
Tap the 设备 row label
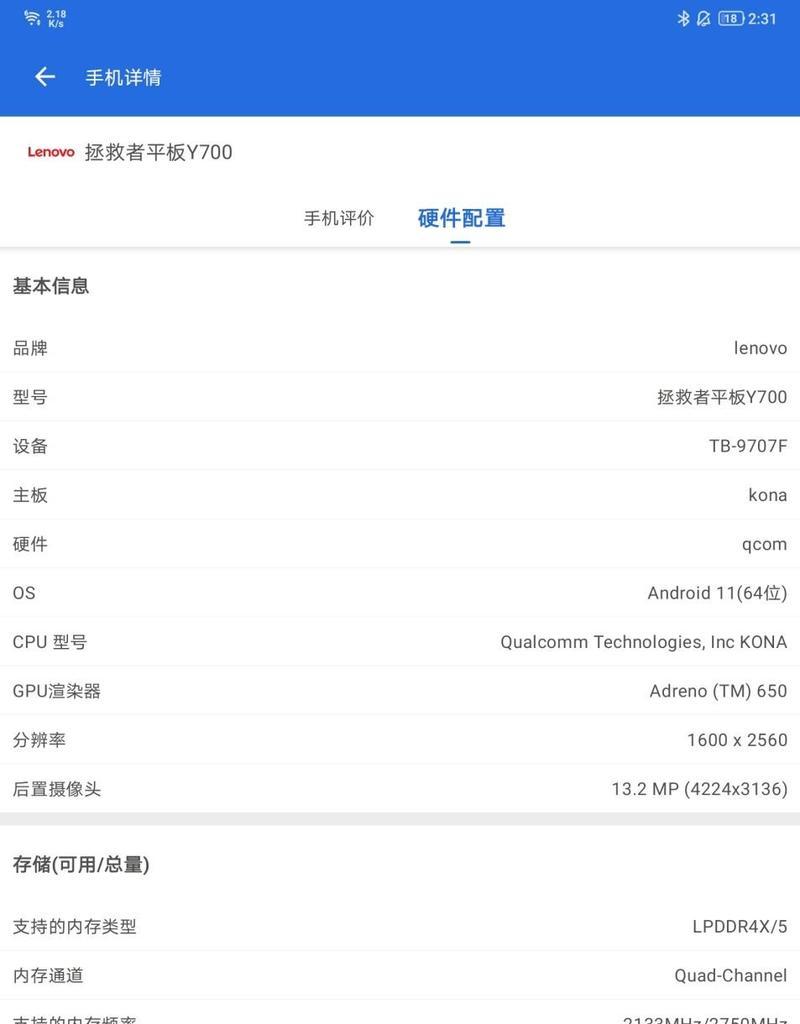coord(30,446)
